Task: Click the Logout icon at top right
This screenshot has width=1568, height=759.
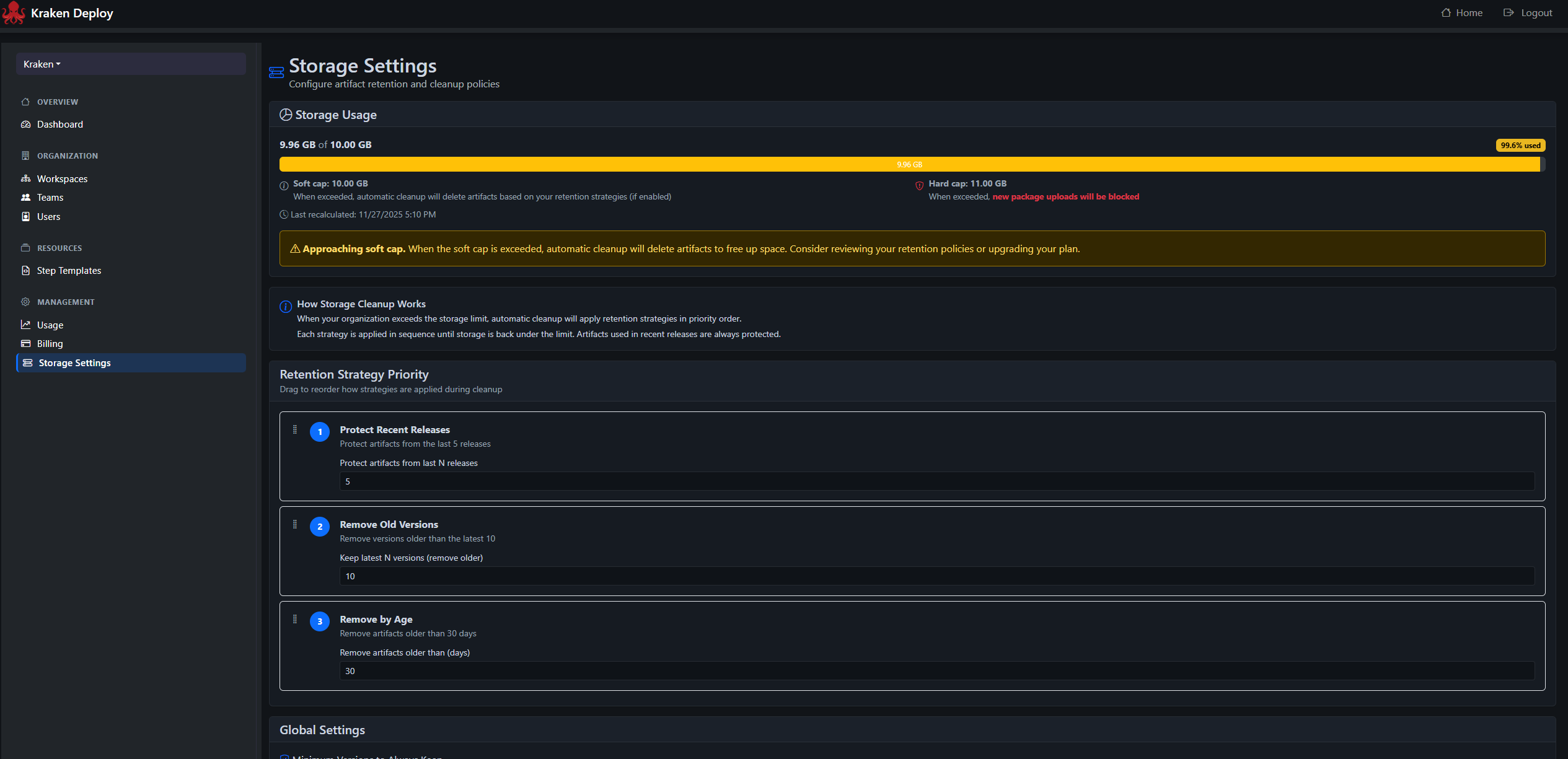Action: pos(1508,12)
